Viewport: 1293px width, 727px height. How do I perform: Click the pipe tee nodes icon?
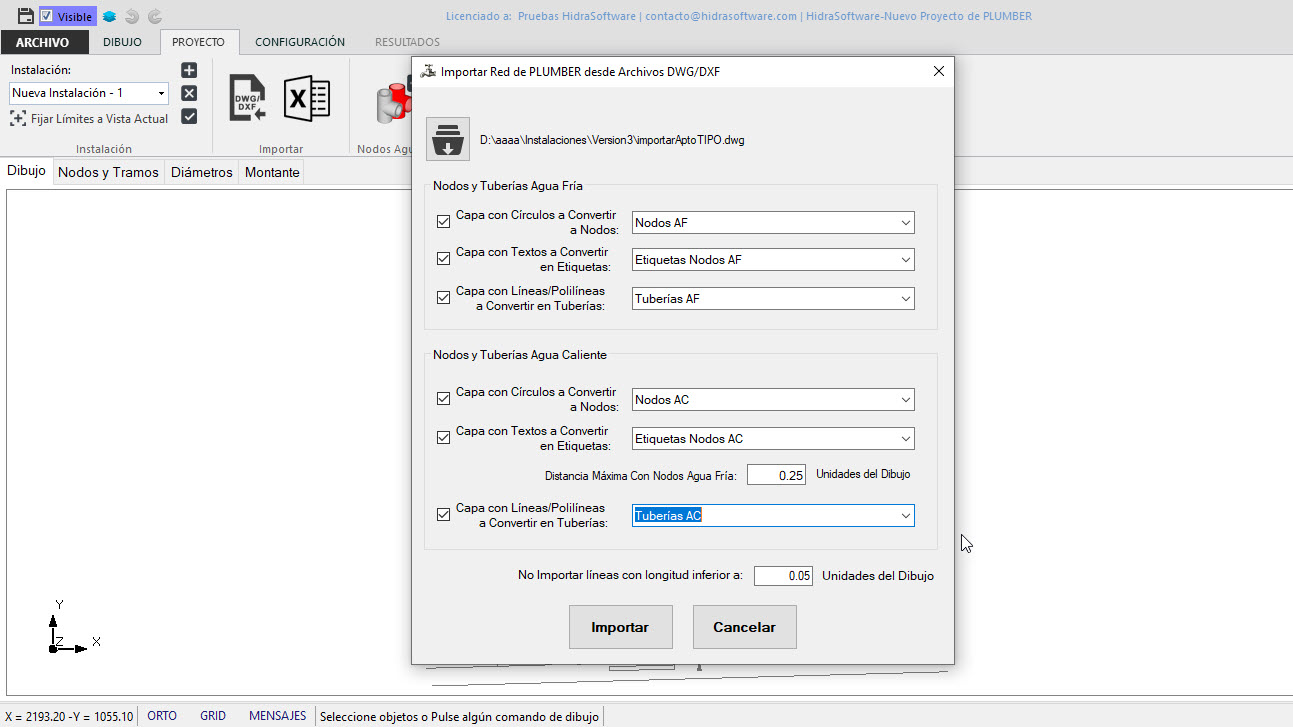(x=393, y=103)
